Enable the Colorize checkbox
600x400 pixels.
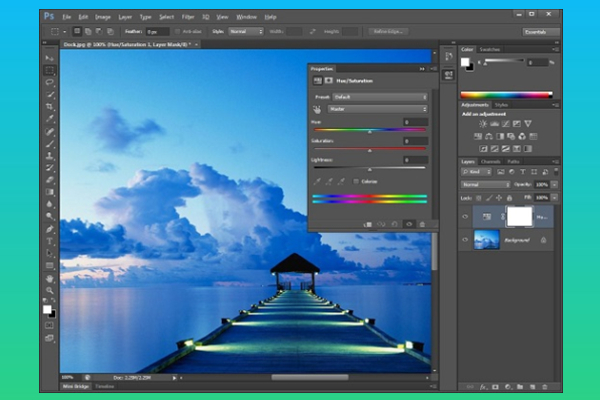355,180
